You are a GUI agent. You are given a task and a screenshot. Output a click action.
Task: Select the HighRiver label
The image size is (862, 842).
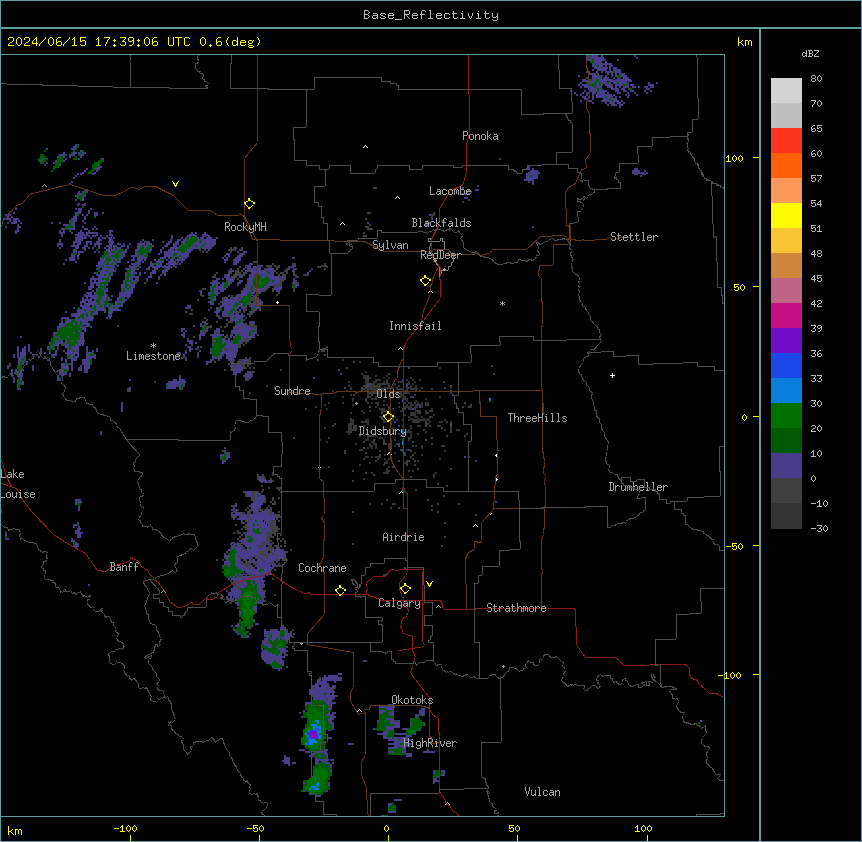430,743
